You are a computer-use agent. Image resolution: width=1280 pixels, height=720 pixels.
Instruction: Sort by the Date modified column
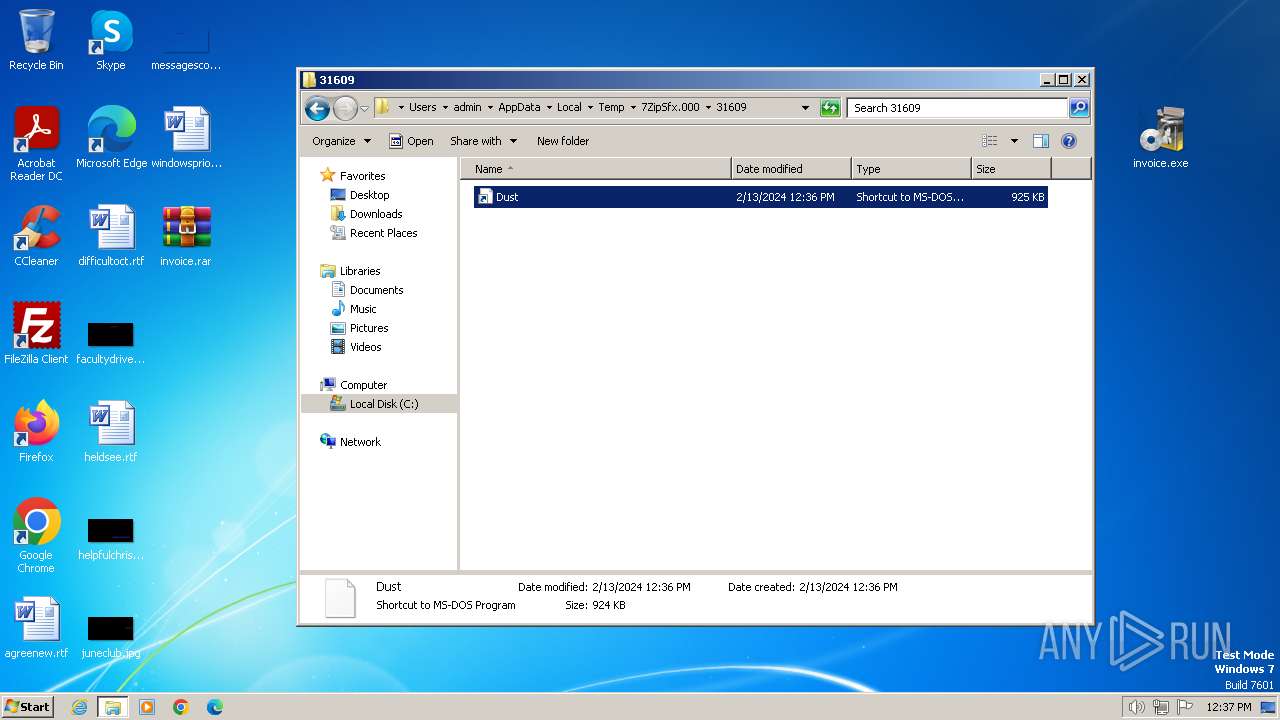pos(791,169)
